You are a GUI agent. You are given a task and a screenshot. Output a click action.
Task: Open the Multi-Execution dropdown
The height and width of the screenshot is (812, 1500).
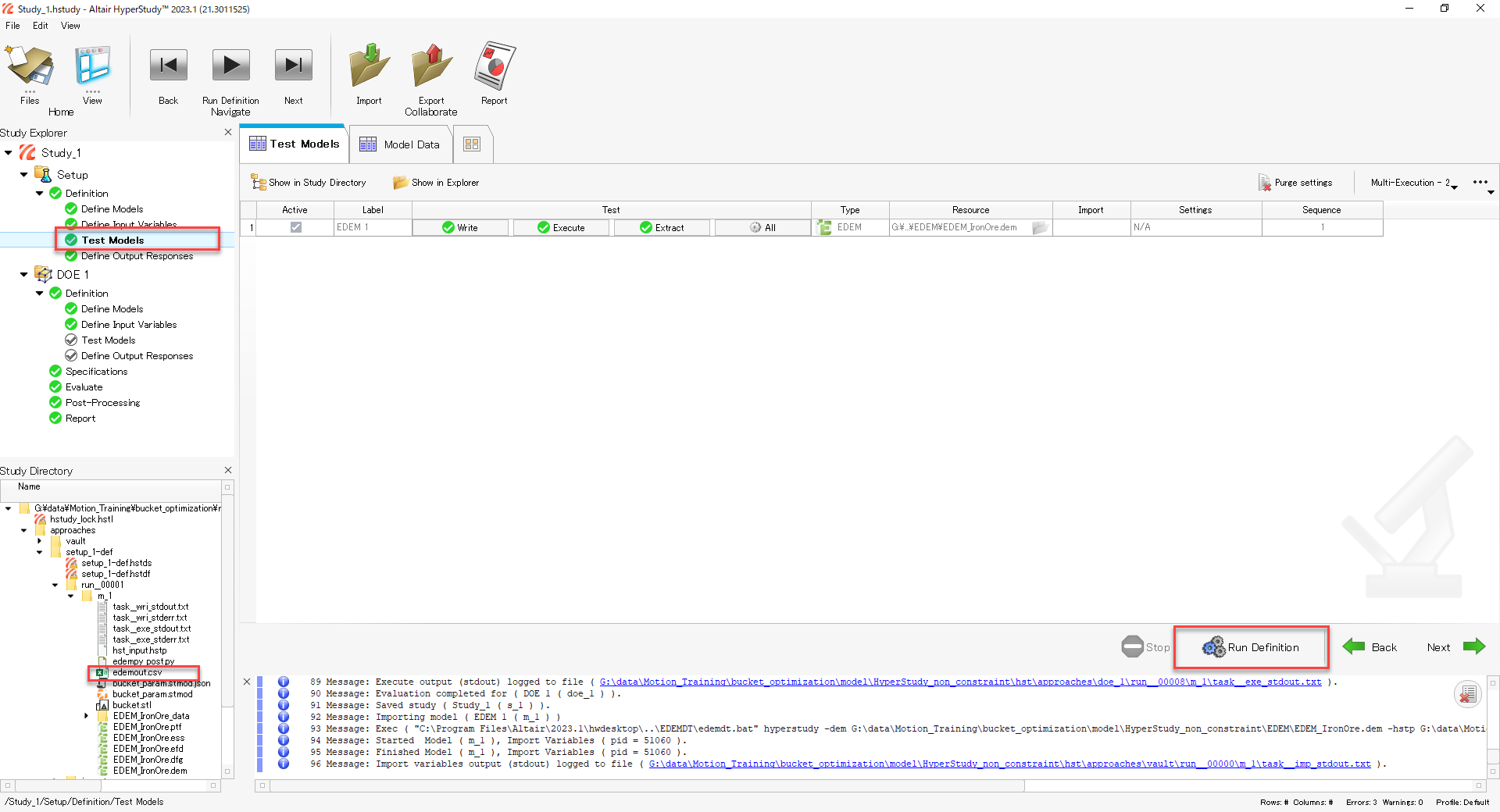click(1414, 183)
